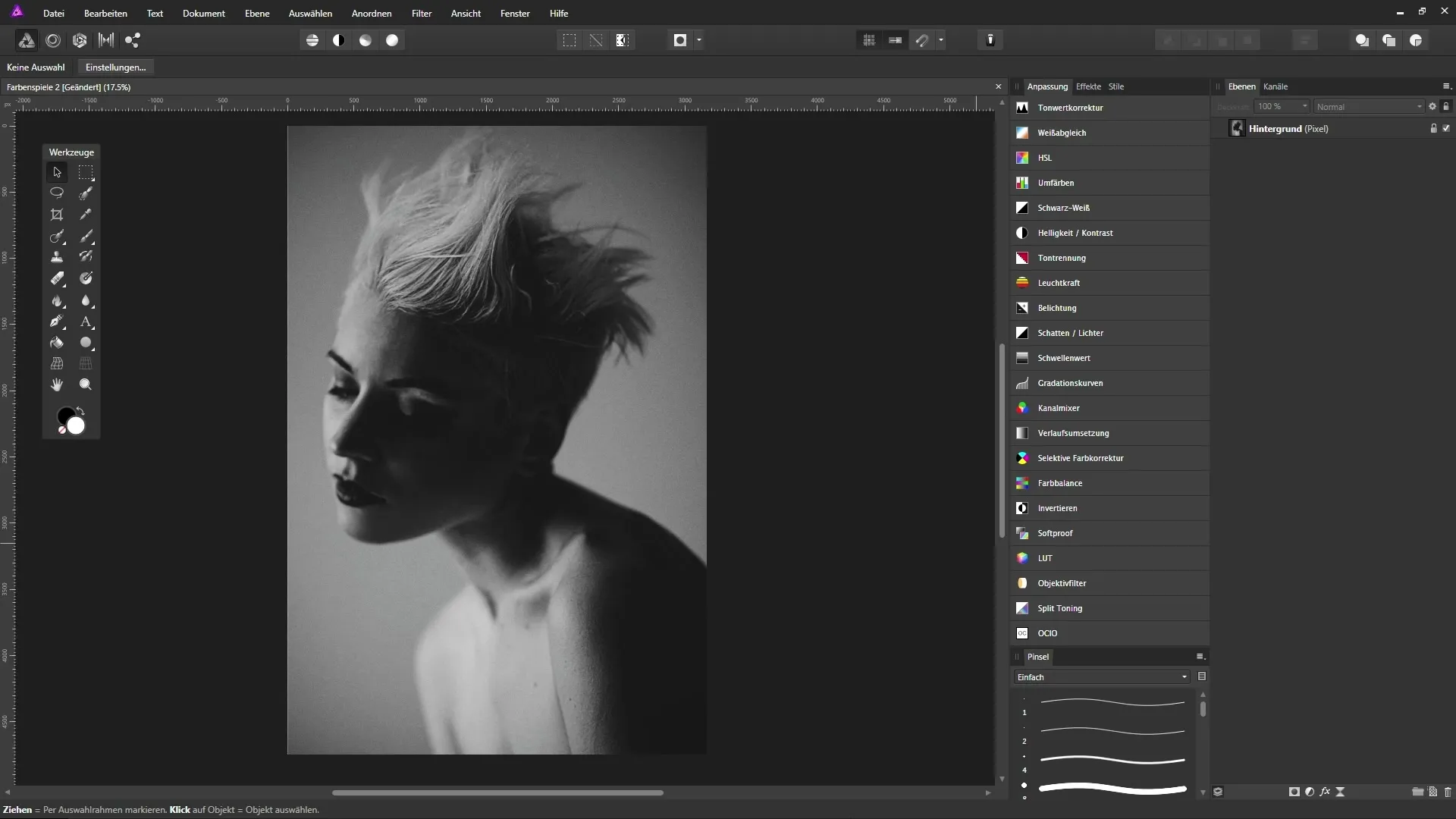Select the eraser tool
The image size is (1456, 819).
(57, 278)
